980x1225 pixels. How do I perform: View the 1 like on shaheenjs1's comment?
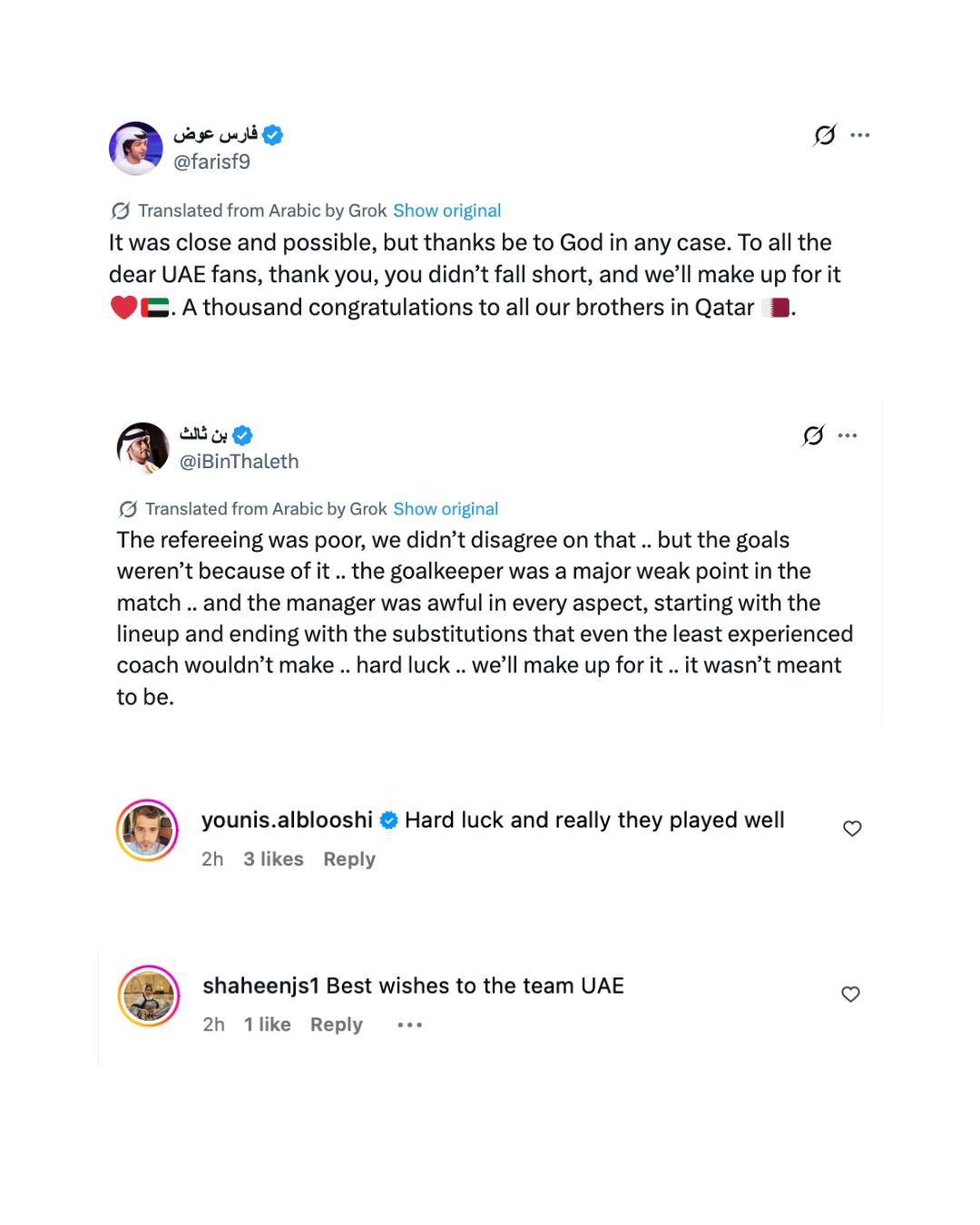point(268,1024)
